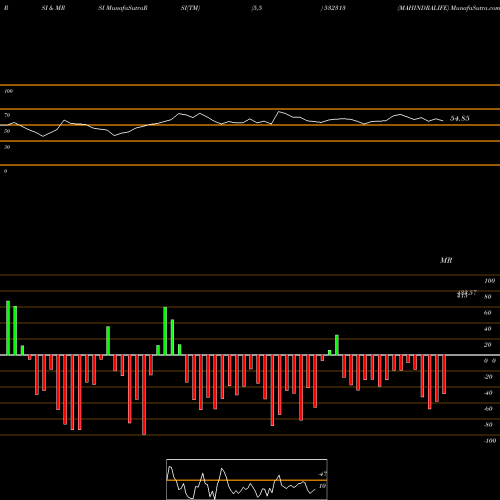Image resolution: width=500 pixels, height=500 pixels.
Task: Click the MR axis label -60
Action: 488,409
